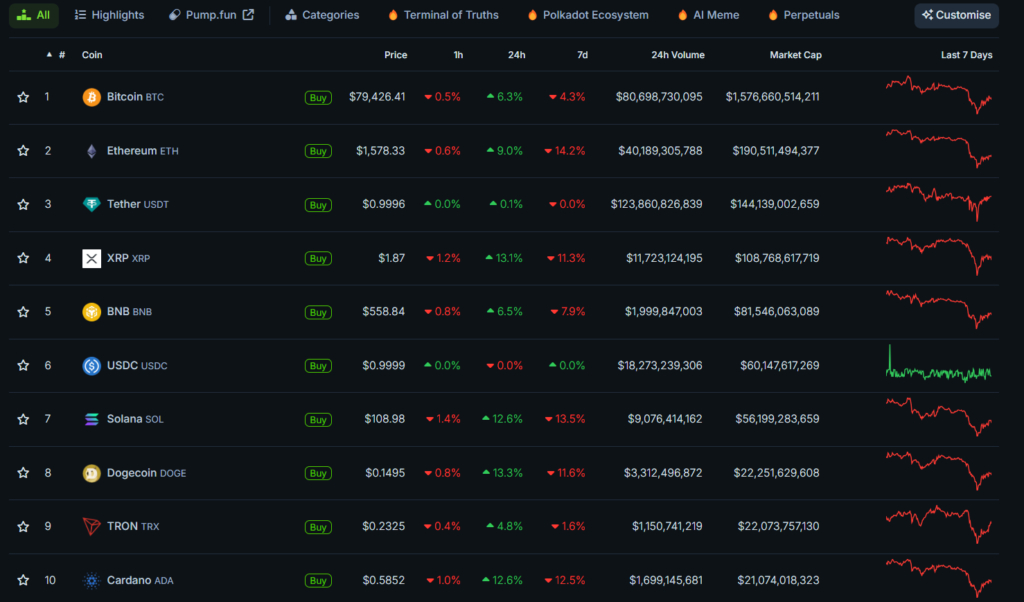Toggle the favorite star for BNB

(23, 312)
